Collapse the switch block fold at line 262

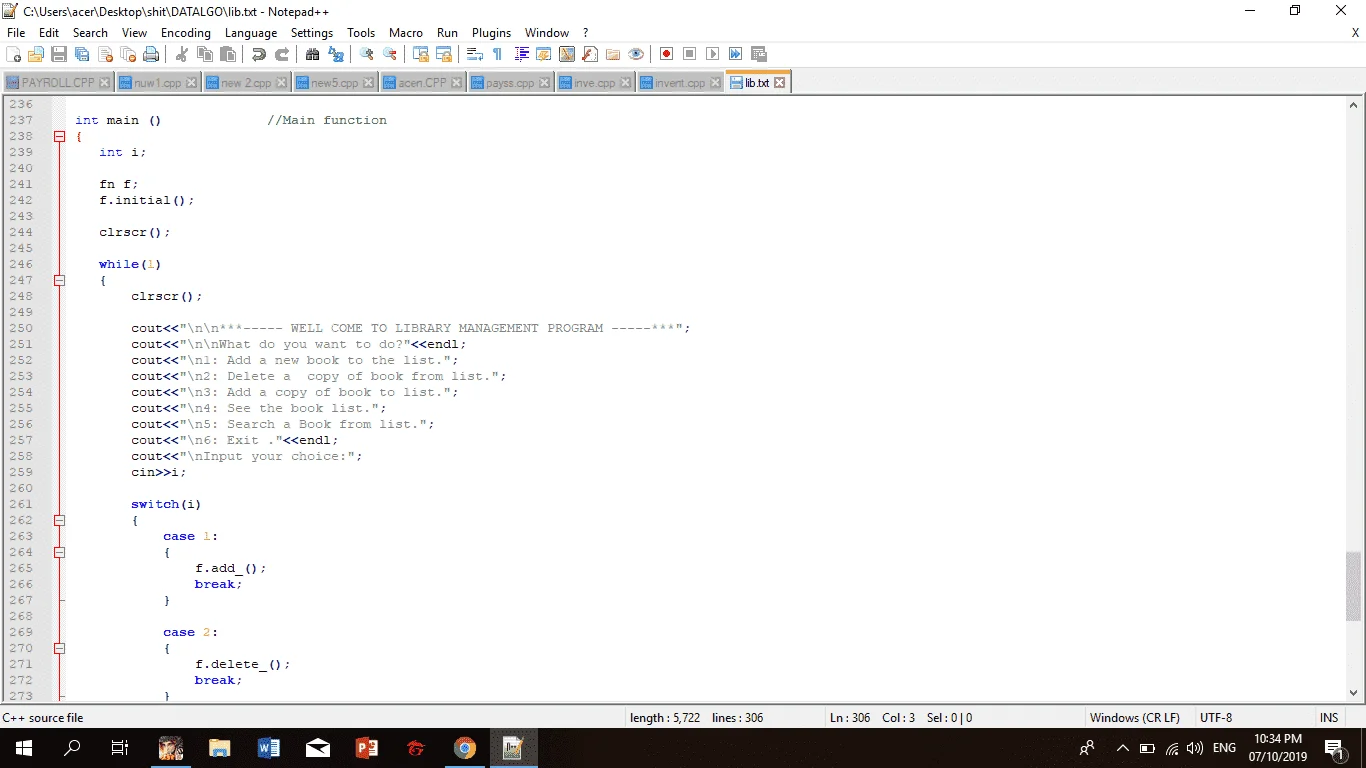tap(59, 520)
